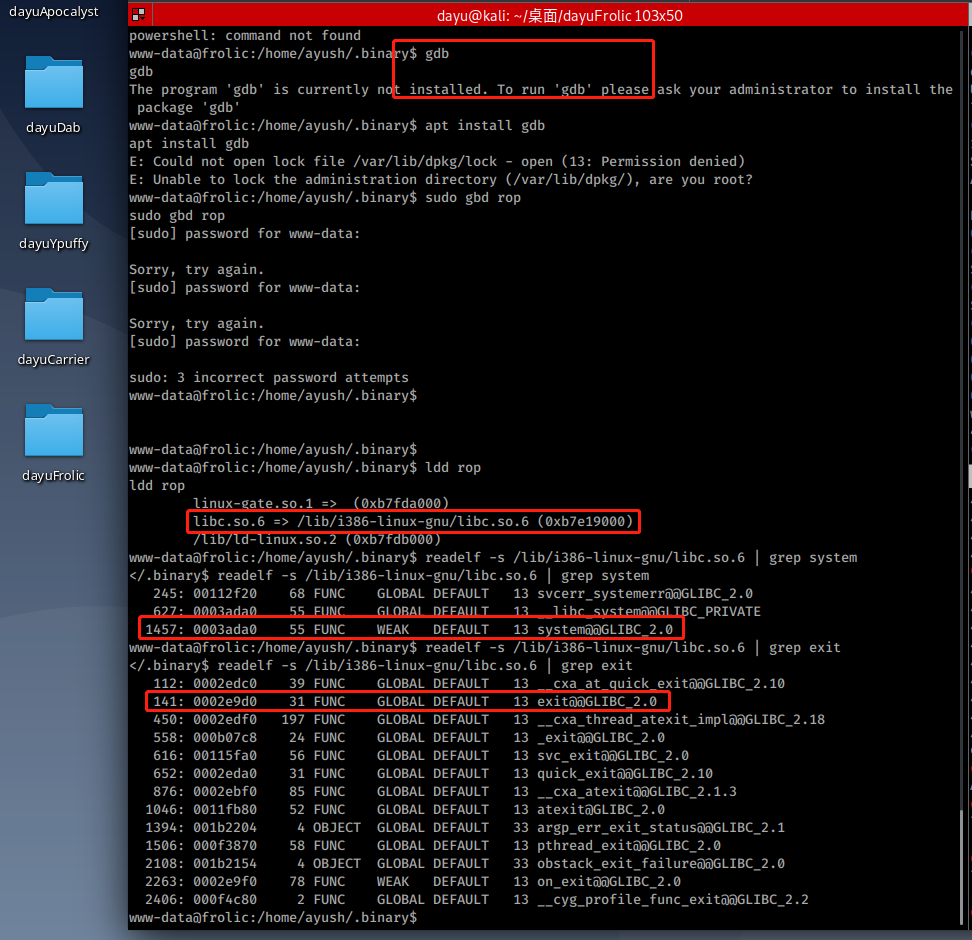The width and height of the screenshot is (972, 940).
Task: Click the Terminator window icon in title bar
Action: (139, 14)
